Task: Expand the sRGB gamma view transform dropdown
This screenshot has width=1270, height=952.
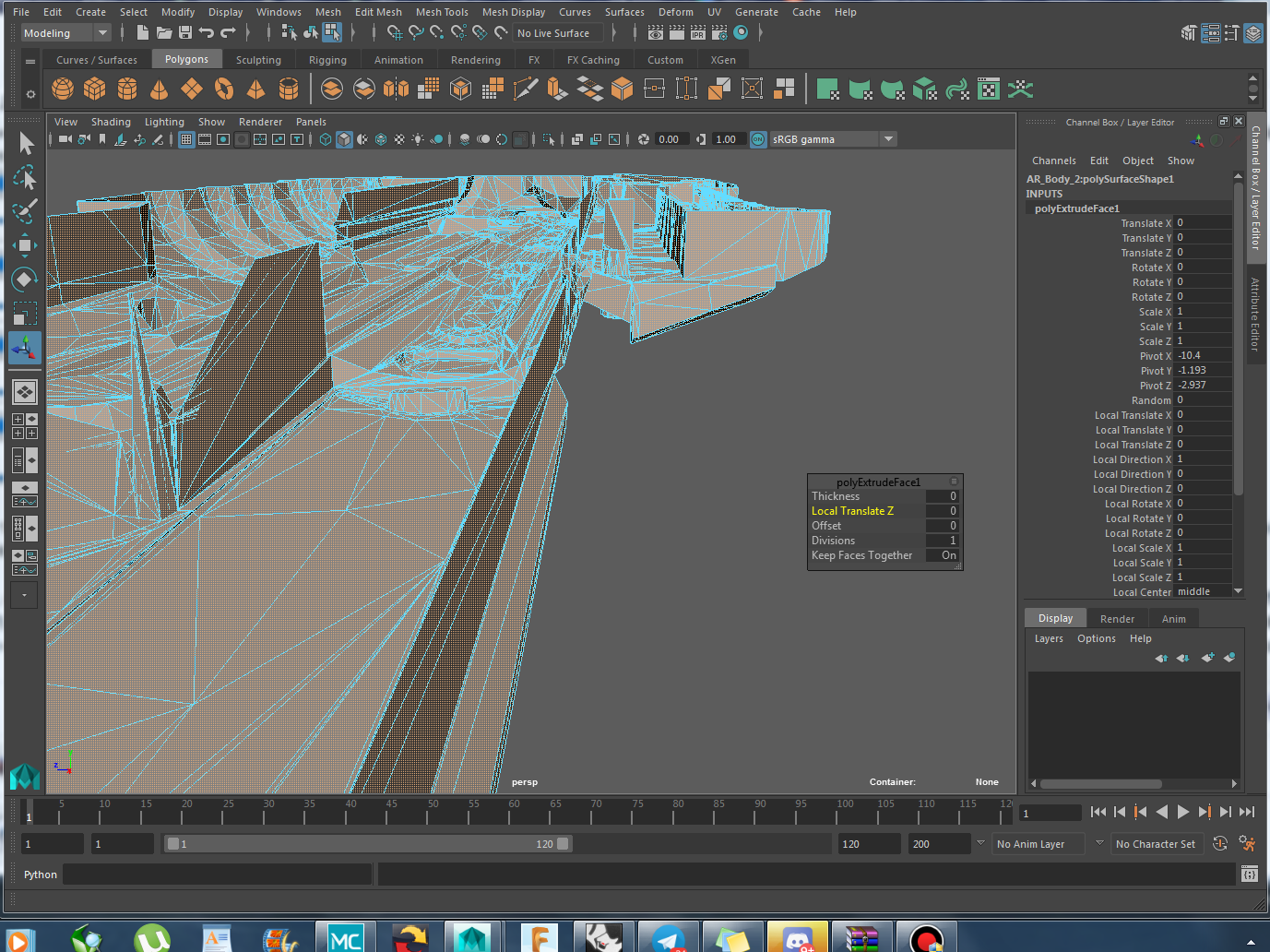Action: [x=888, y=139]
